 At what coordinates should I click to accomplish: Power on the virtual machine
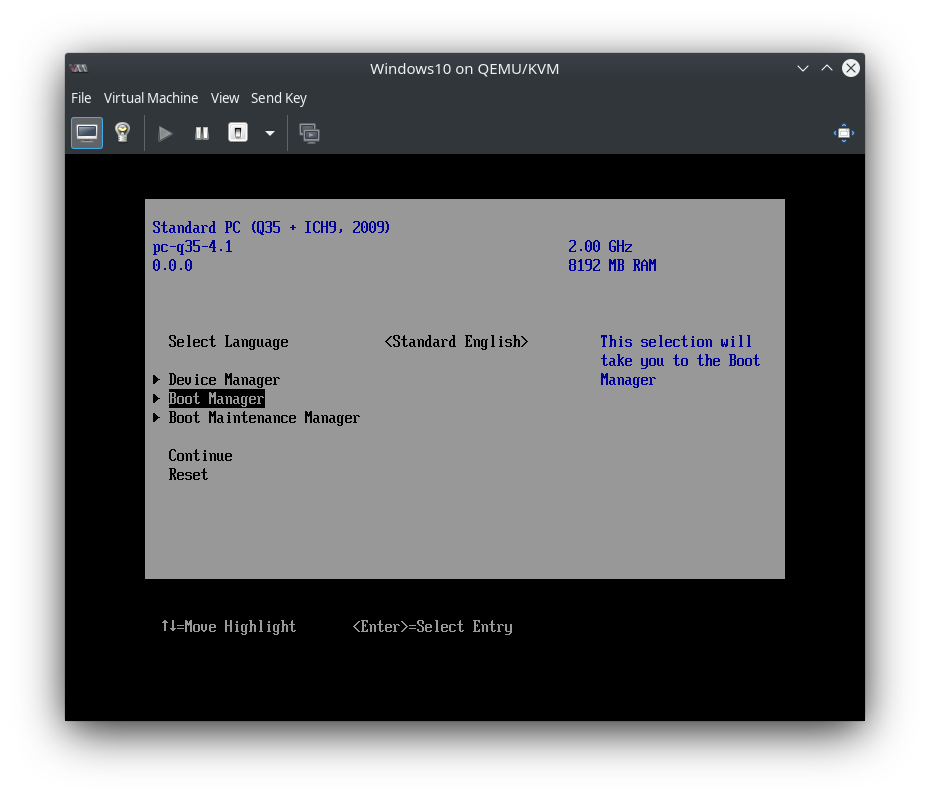point(165,133)
